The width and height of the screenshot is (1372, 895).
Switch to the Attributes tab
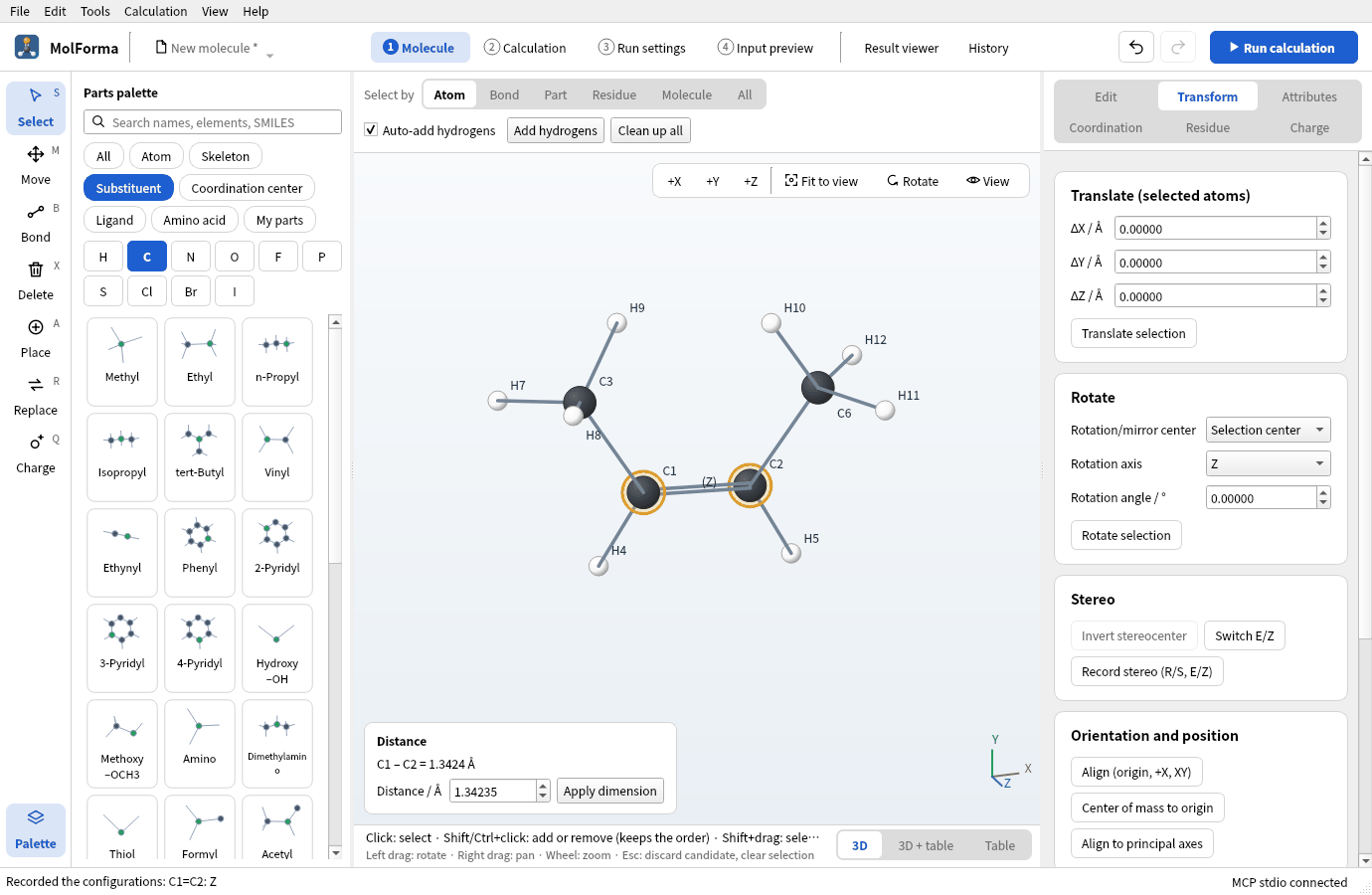coord(1309,96)
